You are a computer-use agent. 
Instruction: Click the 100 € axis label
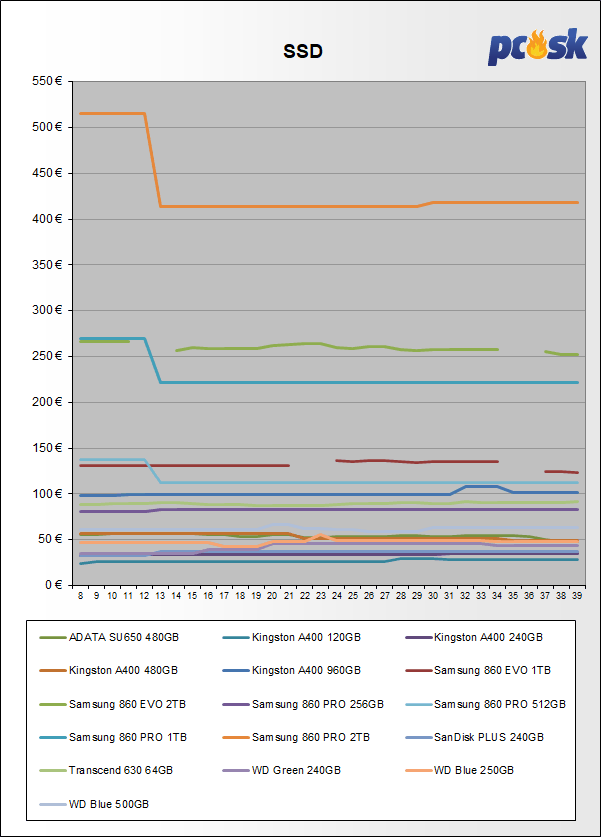(x=47, y=494)
